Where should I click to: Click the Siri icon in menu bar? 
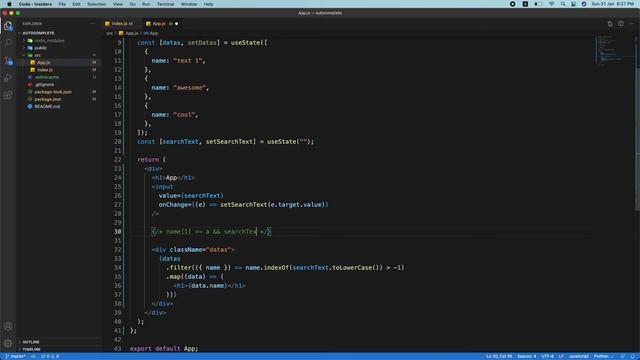tap(584, 4)
